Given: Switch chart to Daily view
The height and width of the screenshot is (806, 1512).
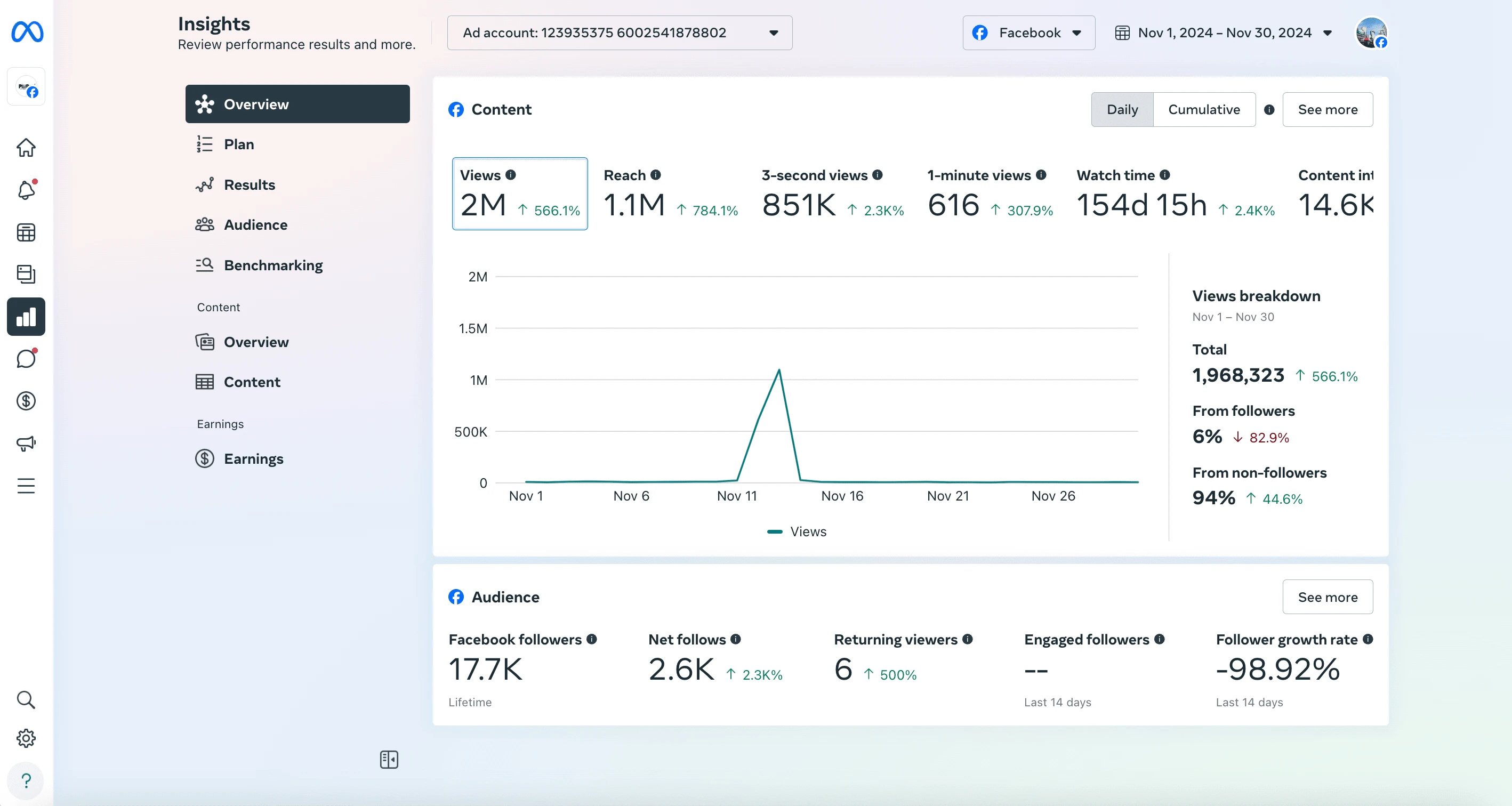Looking at the screenshot, I should (1122, 110).
